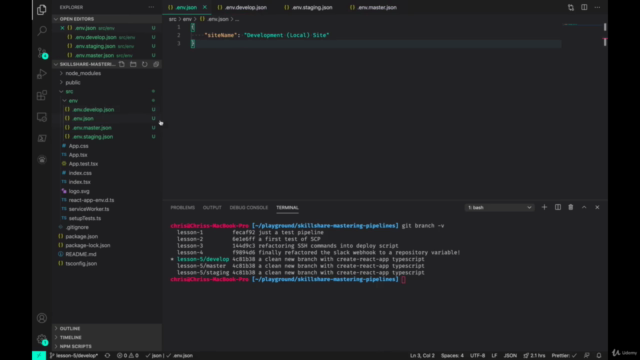Screen dimensions: 640x360
Task: Collapse the src folder
Action: point(69,91)
